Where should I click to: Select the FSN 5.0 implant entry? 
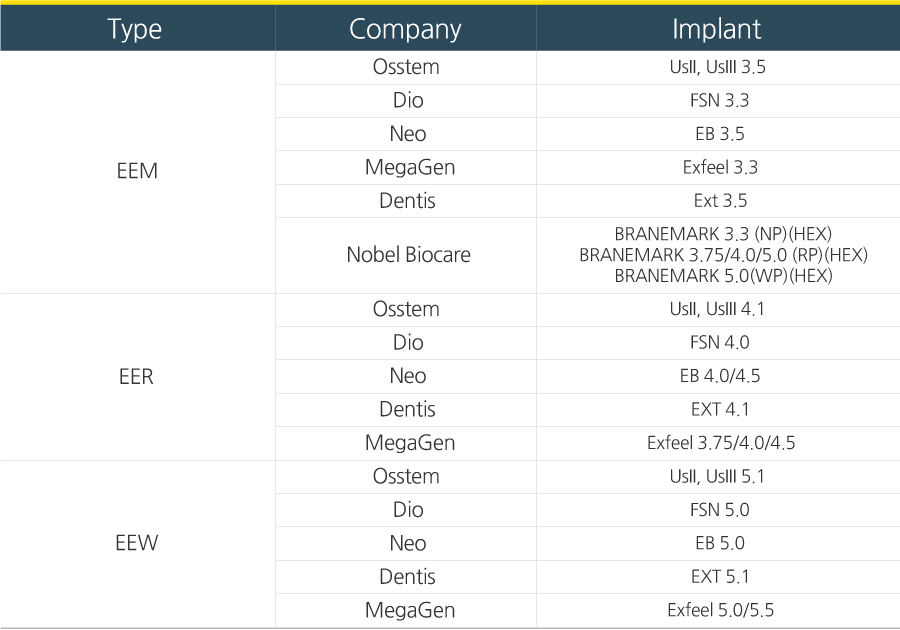(x=719, y=510)
